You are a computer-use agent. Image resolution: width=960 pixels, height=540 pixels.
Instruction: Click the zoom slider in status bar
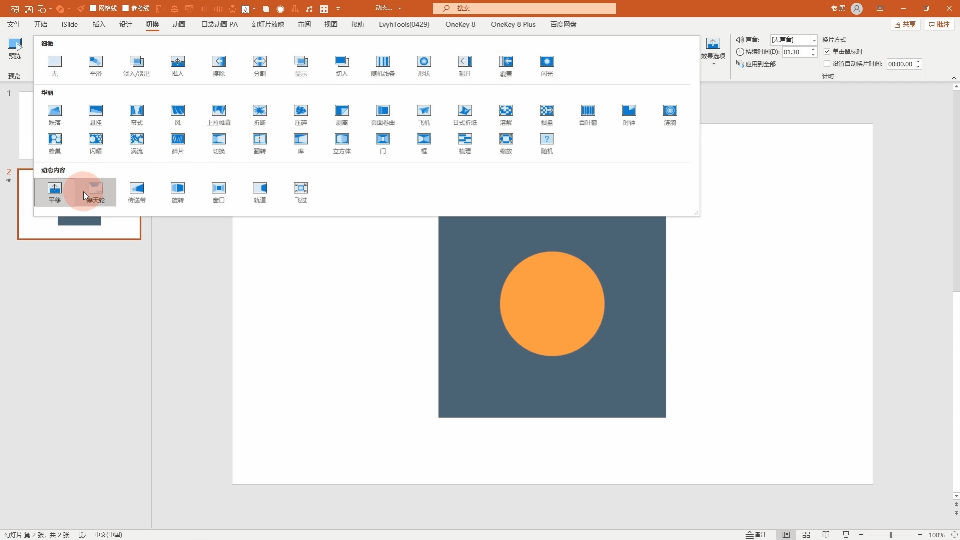point(891,534)
